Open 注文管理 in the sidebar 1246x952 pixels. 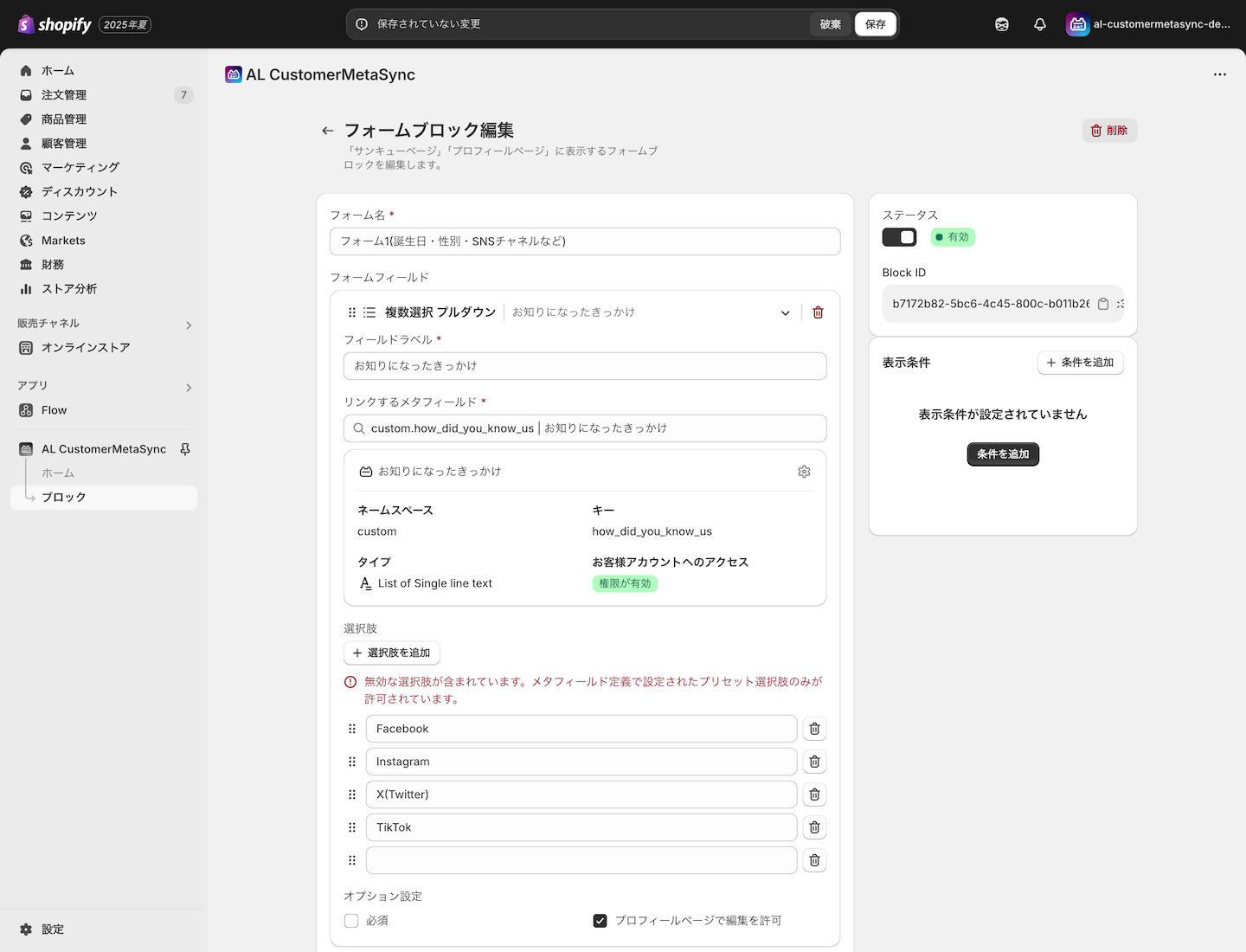104,95
